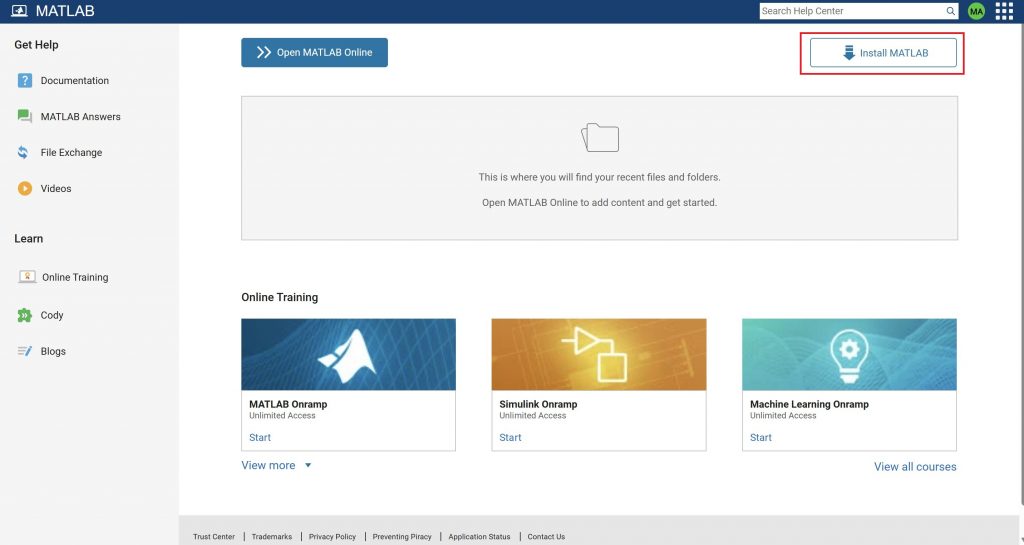Click the View more dropdown arrow

[308, 465]
